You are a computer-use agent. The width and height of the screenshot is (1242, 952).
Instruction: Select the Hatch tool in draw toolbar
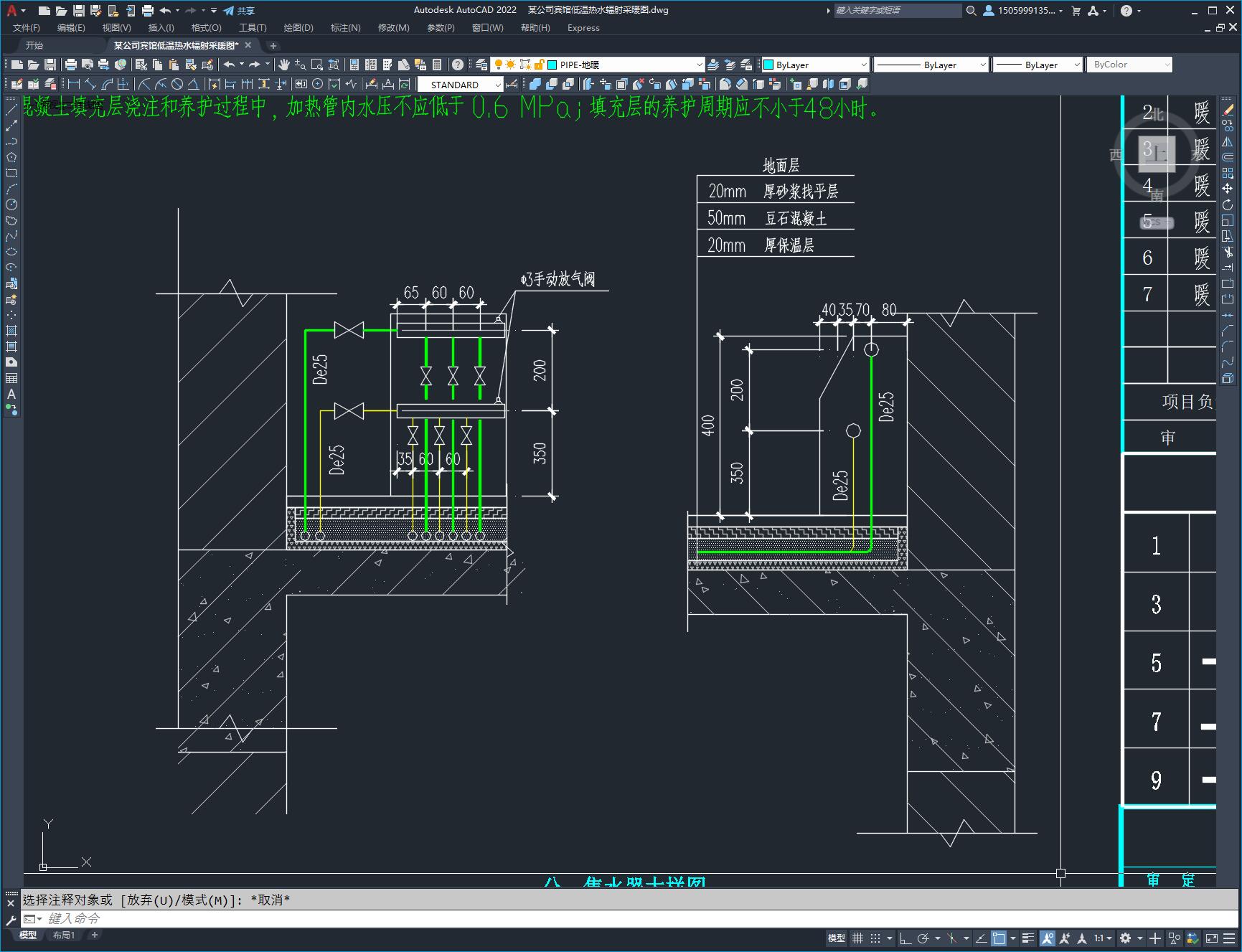click(11, 331)
